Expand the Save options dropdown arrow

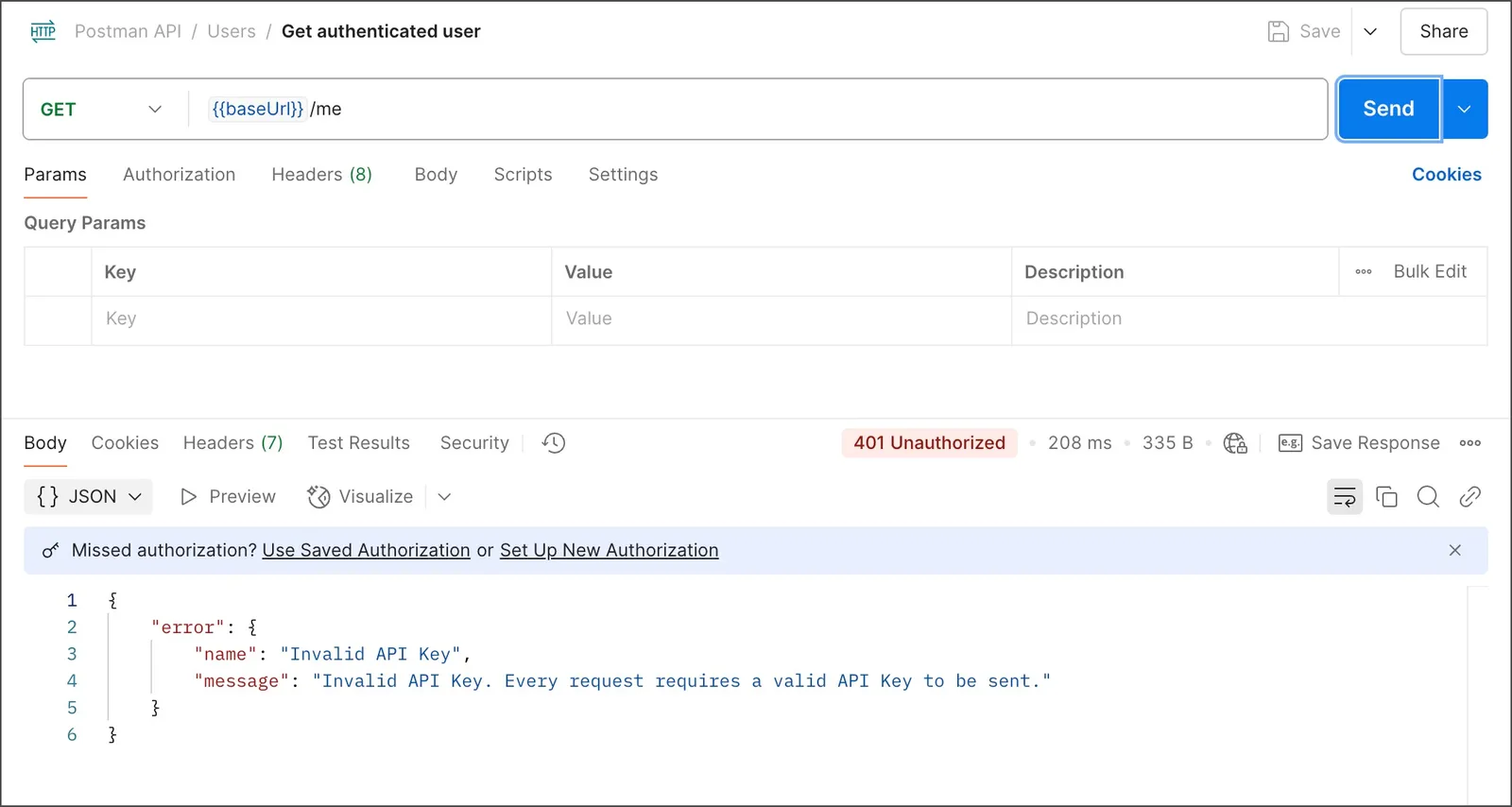pyautogui.click(x=1370, y=31)
